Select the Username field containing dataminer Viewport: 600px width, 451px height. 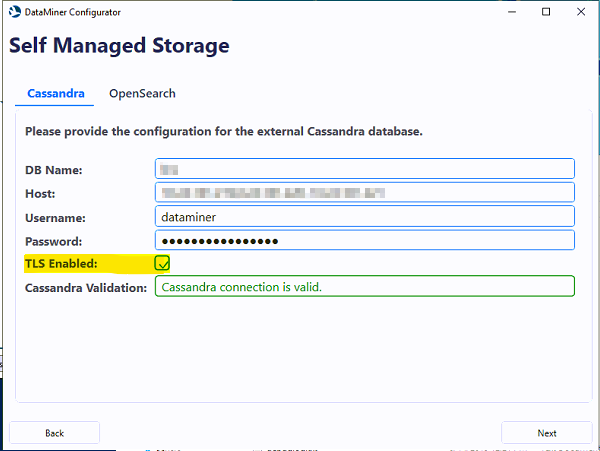point(365,216)
